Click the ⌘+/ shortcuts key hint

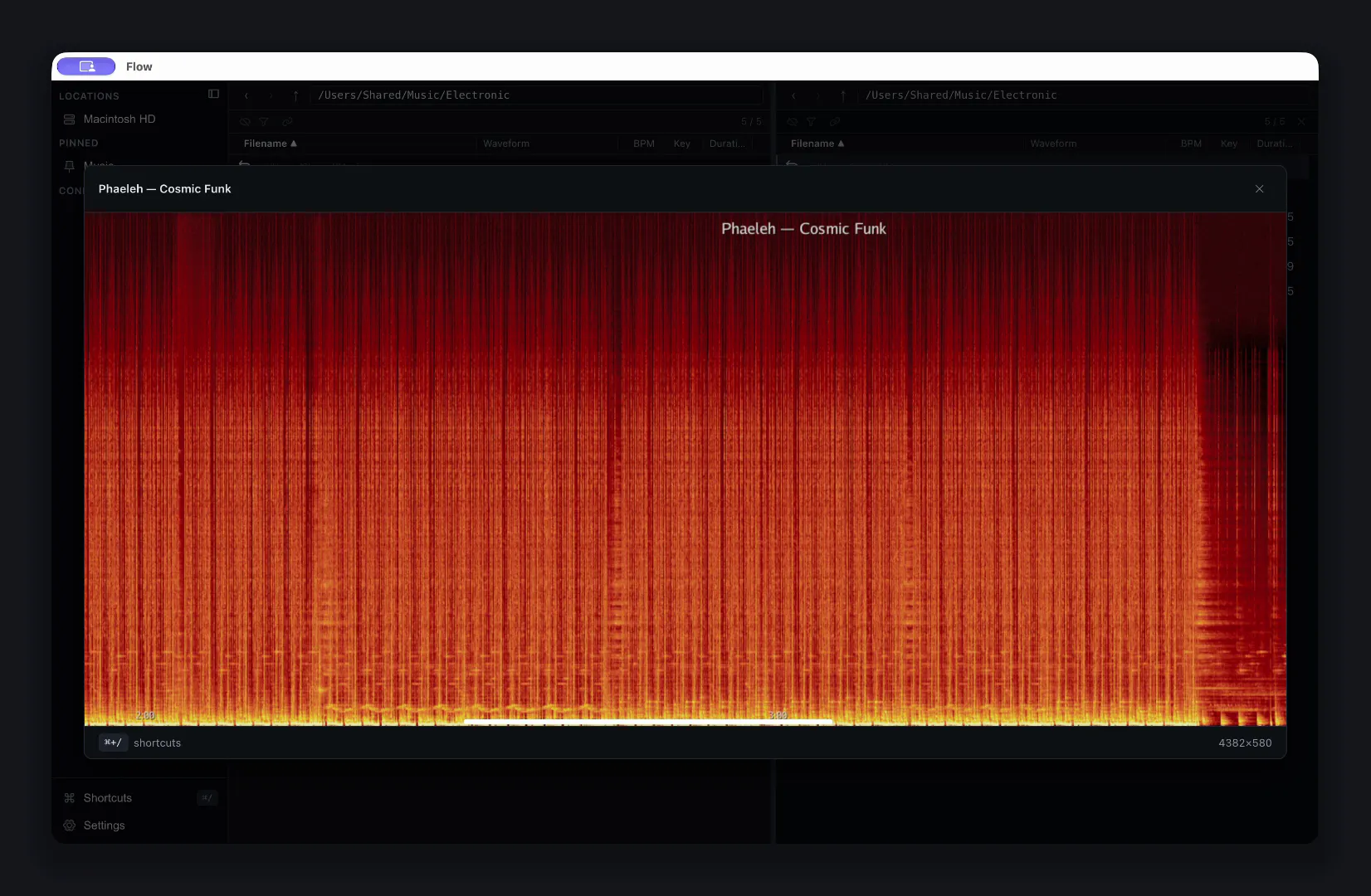(113, 743)
